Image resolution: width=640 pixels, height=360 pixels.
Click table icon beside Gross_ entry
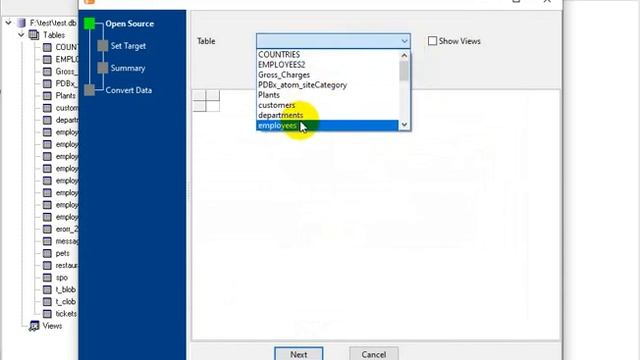coord(47,72)
